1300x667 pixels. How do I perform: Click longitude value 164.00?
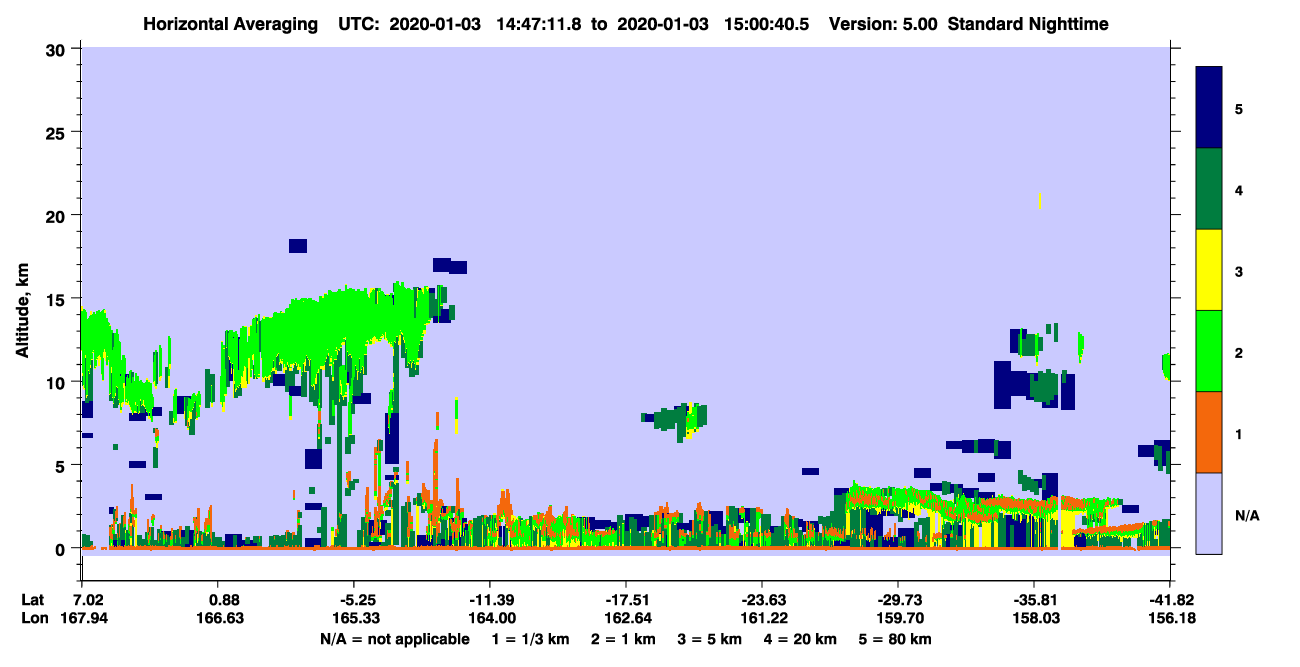(494, 618)
